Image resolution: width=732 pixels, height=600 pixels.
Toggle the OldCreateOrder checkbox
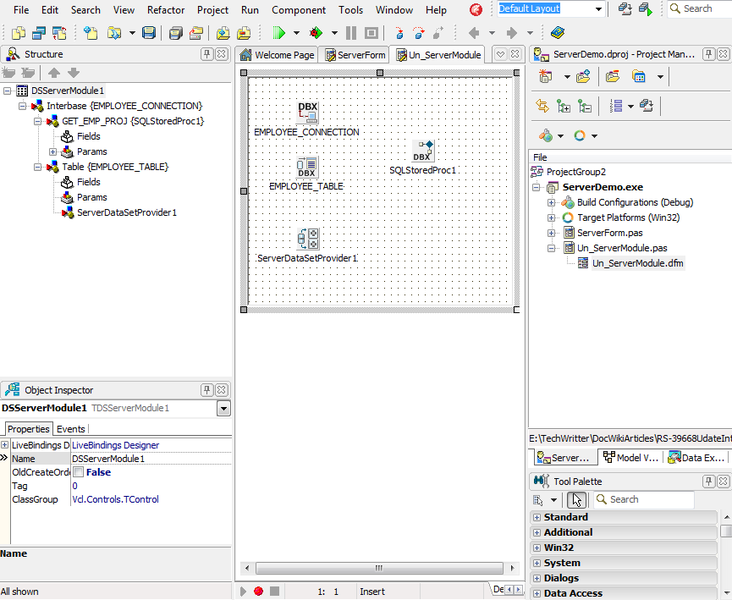(78, 472)
